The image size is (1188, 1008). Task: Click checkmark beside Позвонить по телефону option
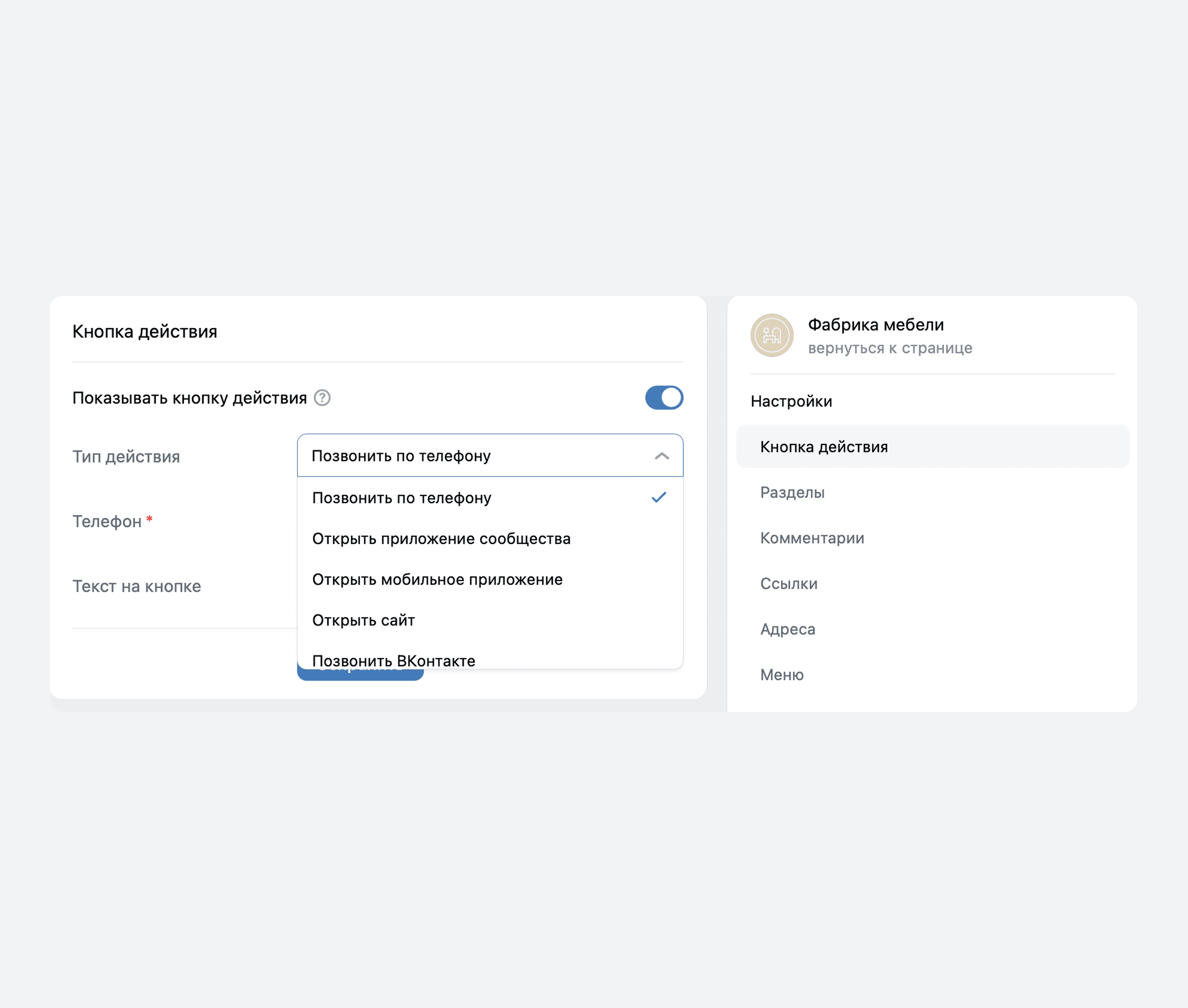(659, 497)
